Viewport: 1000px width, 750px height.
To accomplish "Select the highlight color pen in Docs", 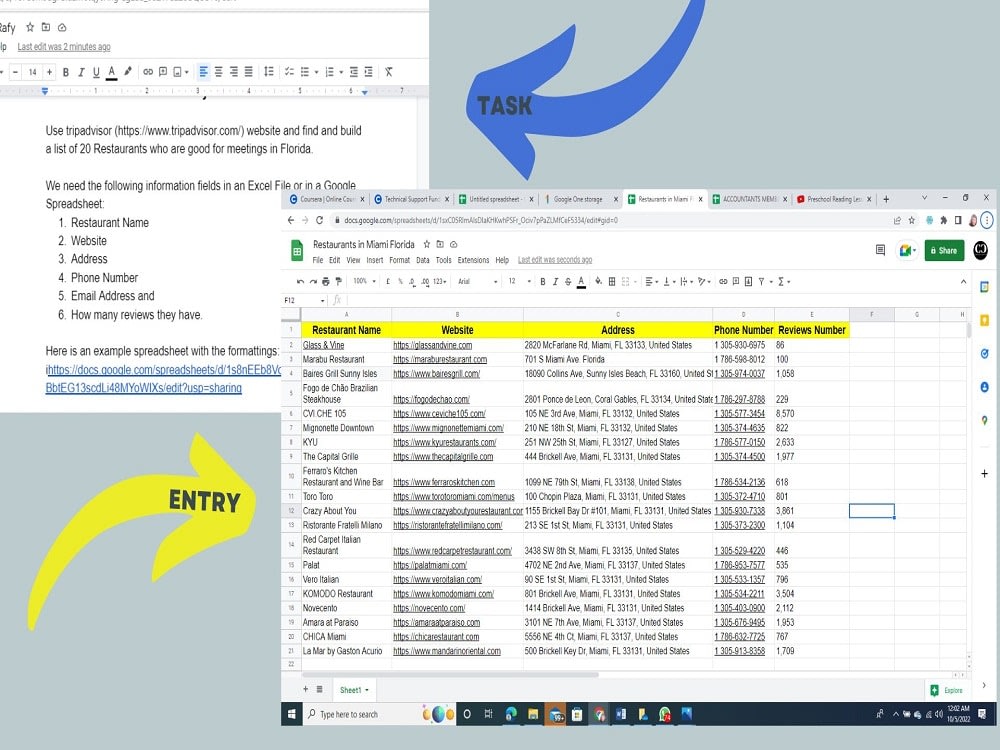I will 128,71.
